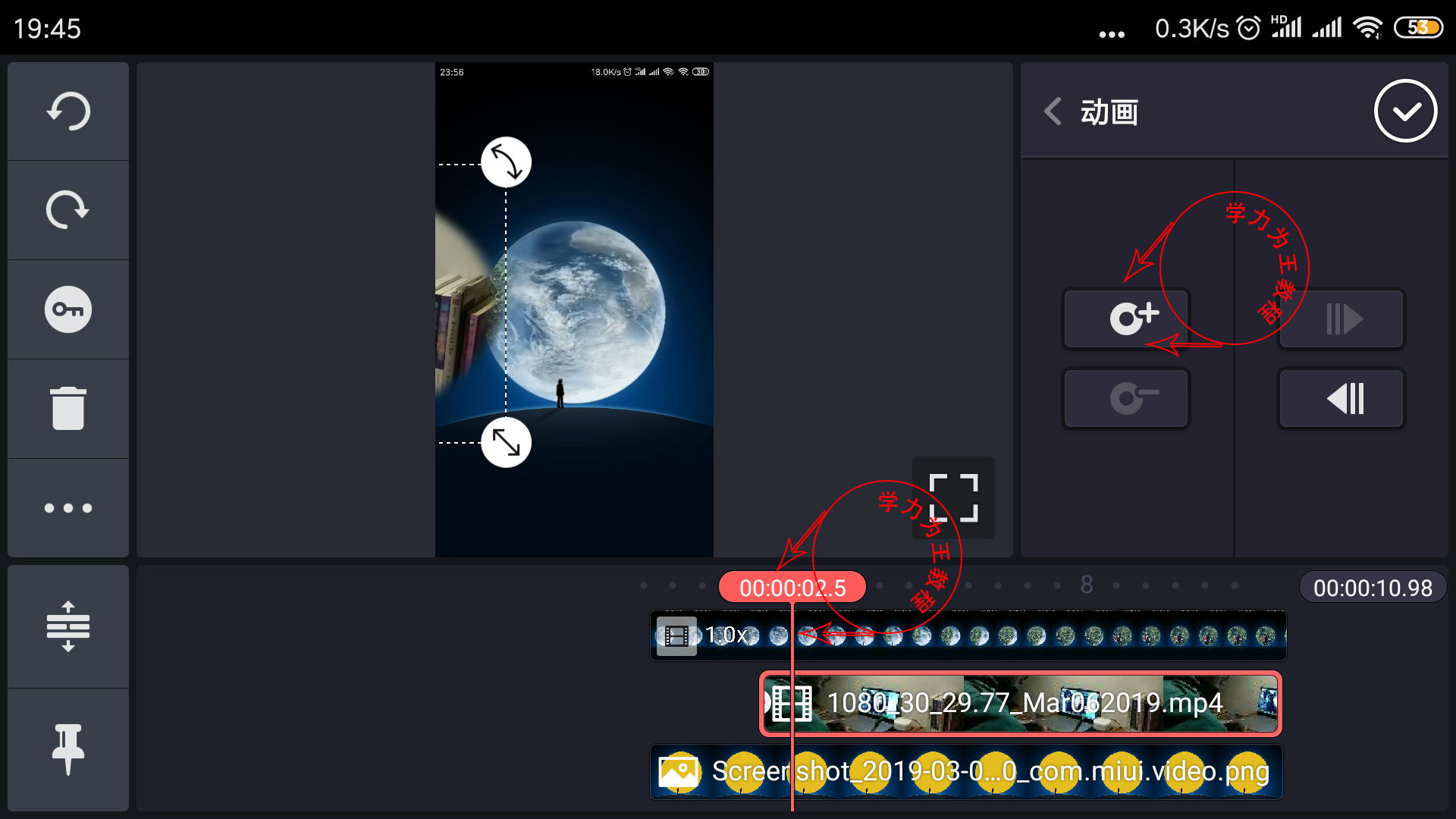Go back from the 动画 panel

click(x=1053, y=111)
